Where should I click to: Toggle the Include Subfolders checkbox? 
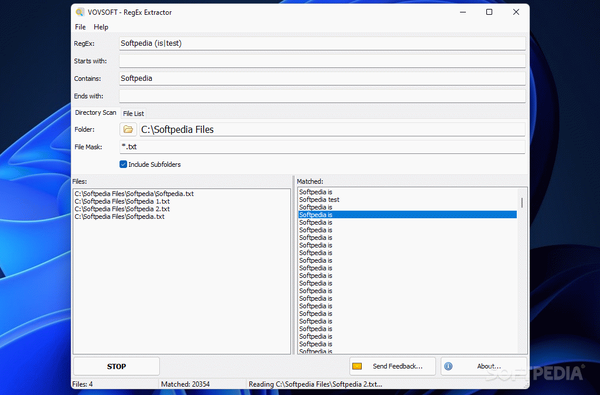click(x=123, y=164)
